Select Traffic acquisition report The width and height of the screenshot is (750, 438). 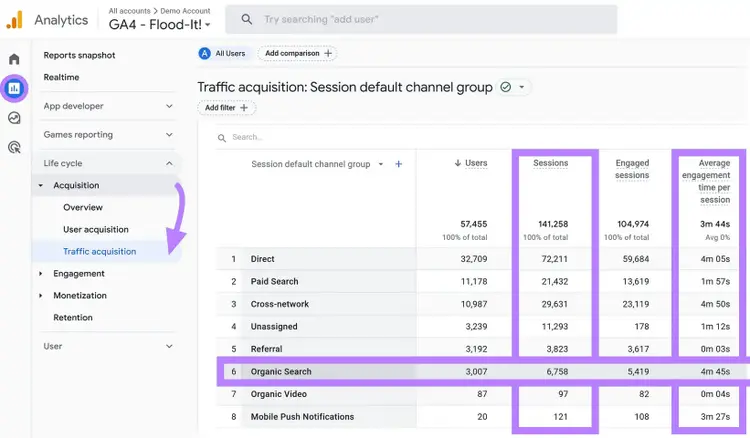point(99,252)
